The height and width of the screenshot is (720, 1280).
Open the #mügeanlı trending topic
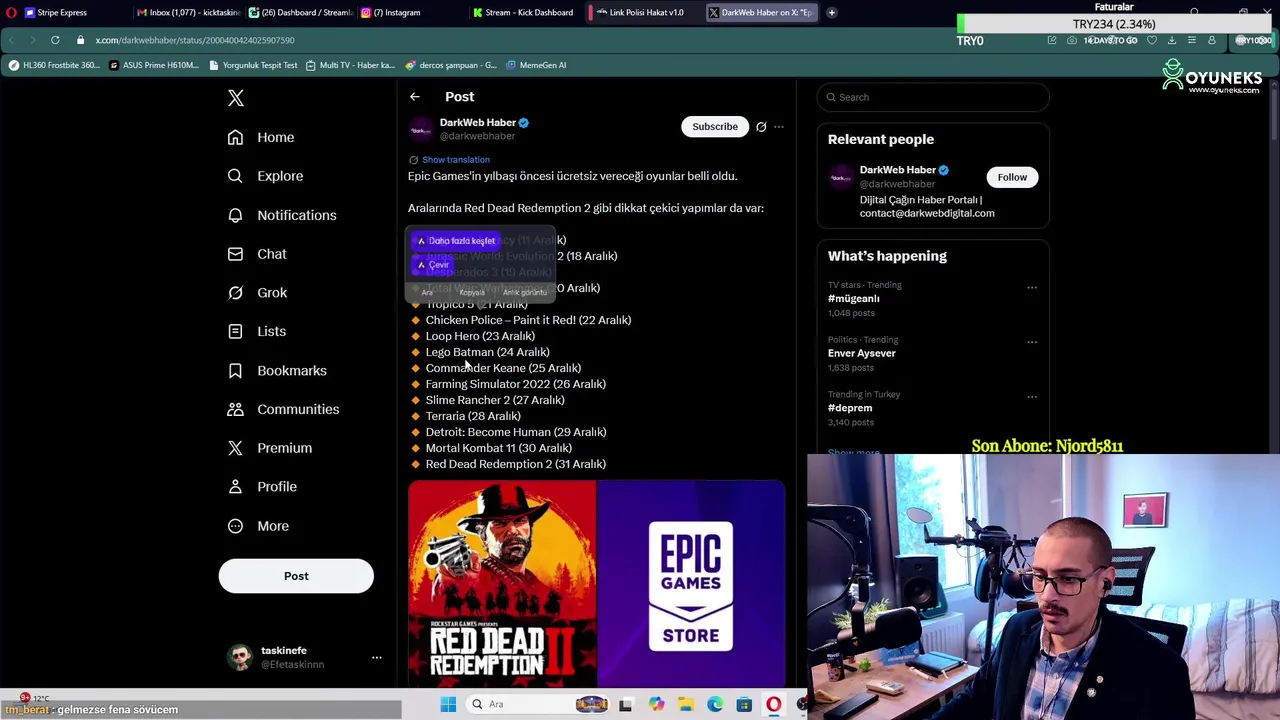tap(854, 299)
